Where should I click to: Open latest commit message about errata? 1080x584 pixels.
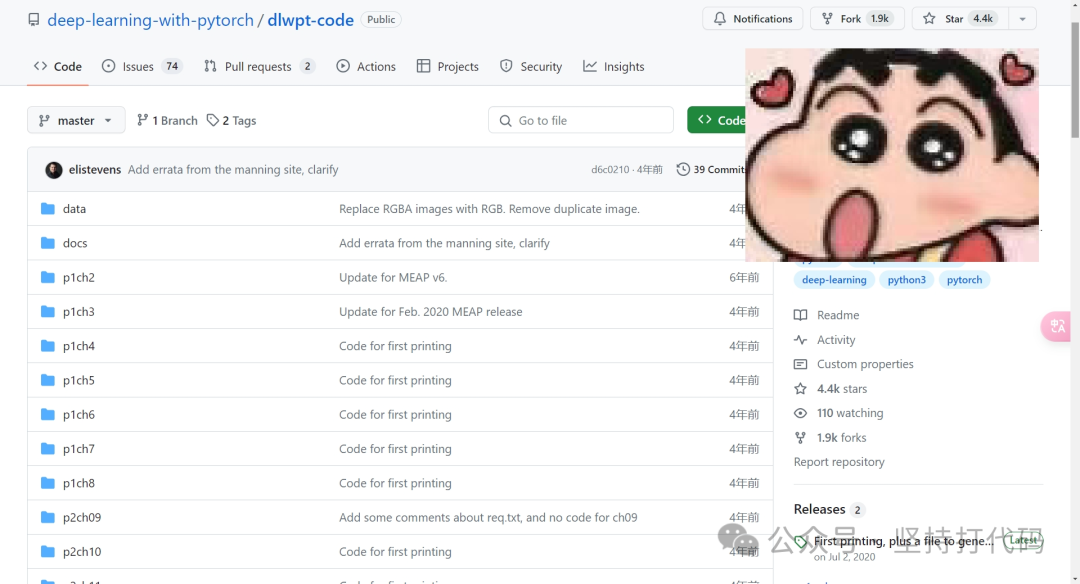(233, 169)
